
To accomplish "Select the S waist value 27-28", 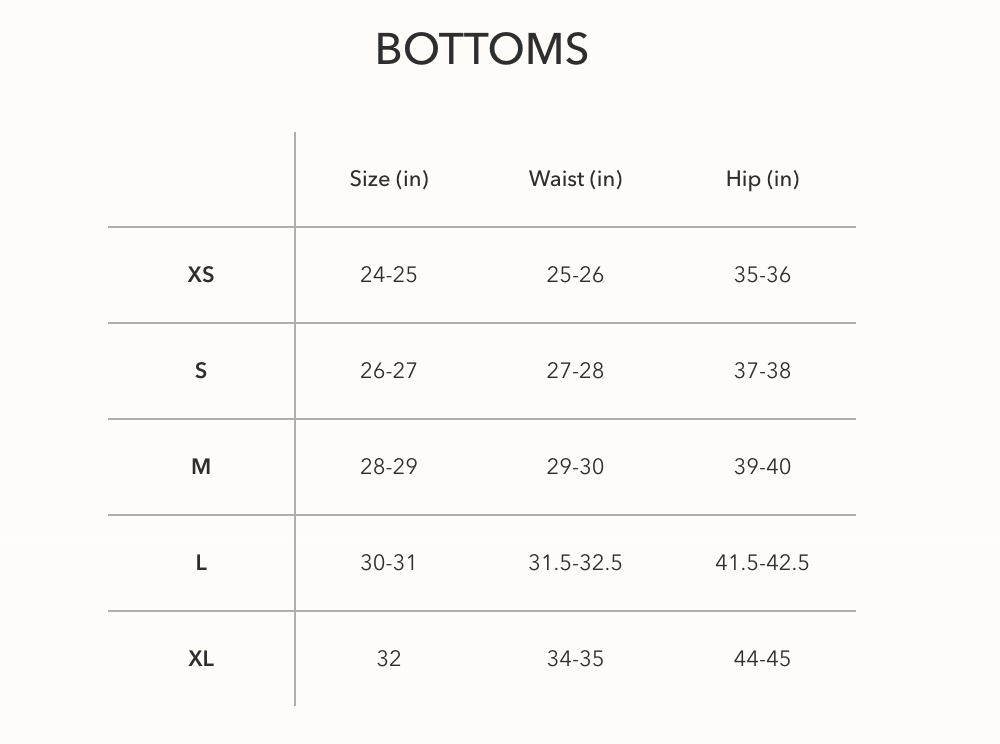I will click(x=575, y=371).
